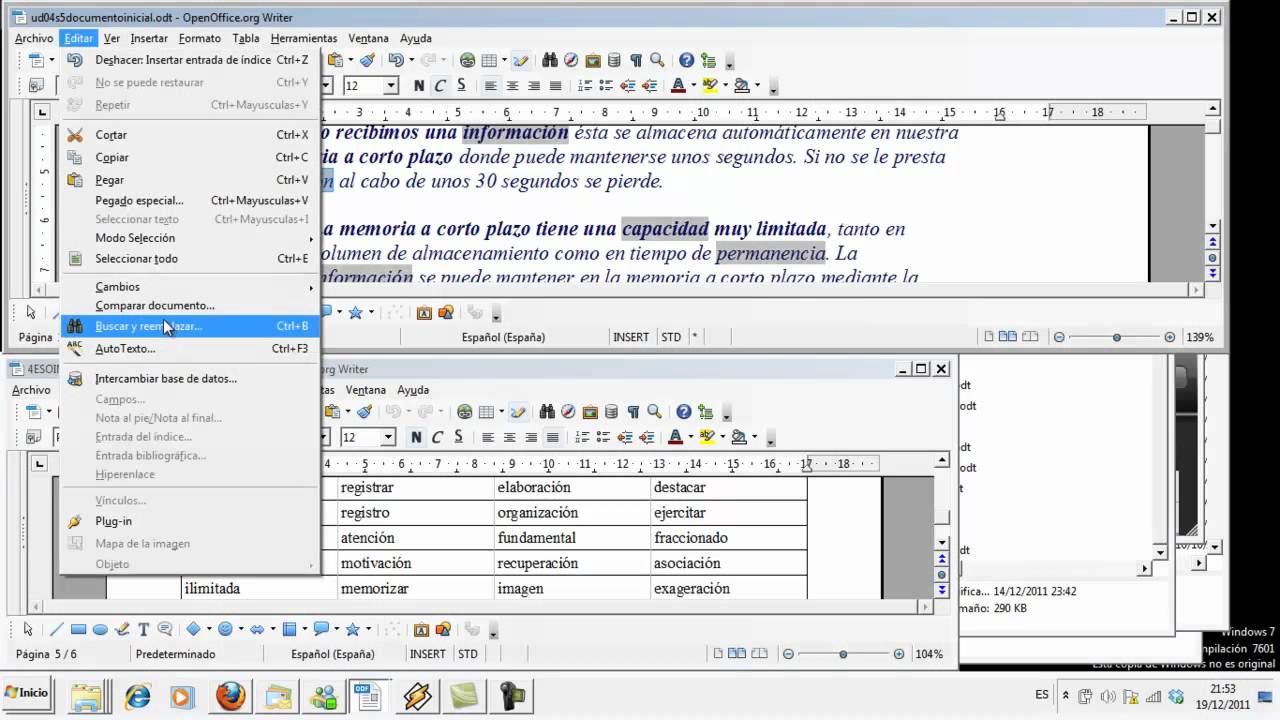The width and height of the screenshot is (1280, 720).
Task: Click INSERT mode in top window status bar
Action: pyautogui.click(x=631, y=337)
